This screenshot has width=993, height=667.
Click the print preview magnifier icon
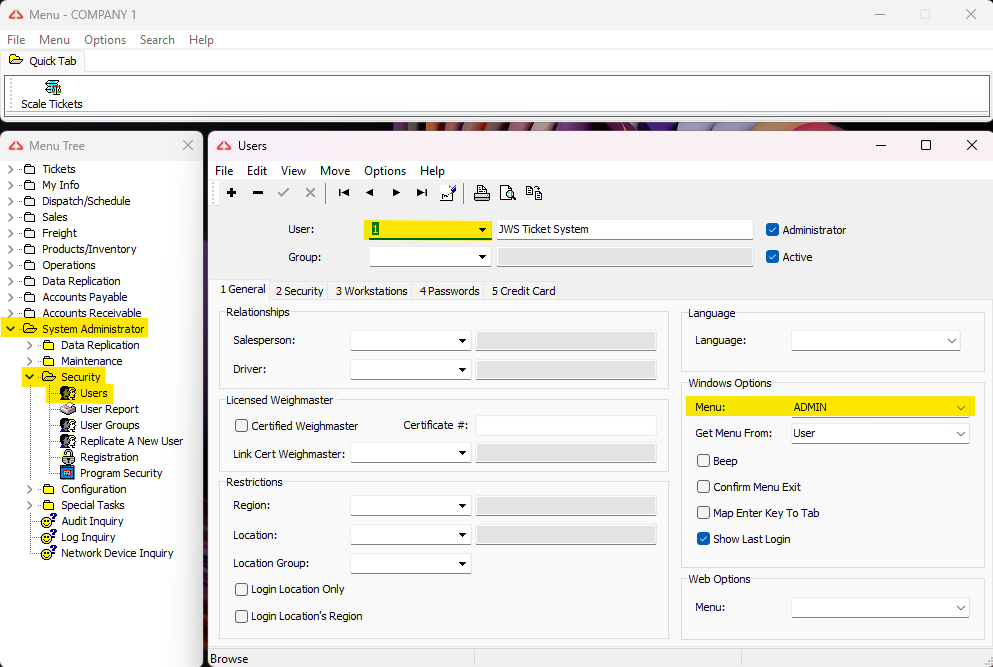507,193
